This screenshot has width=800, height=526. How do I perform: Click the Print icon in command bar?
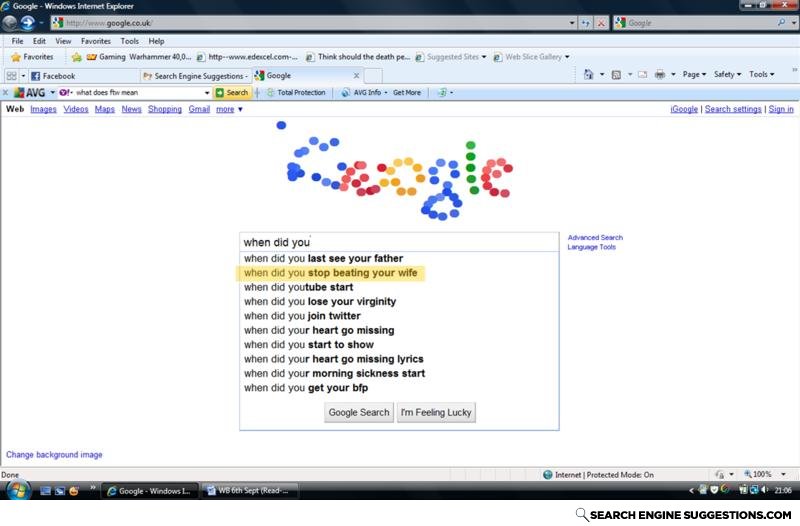click(x=660, y=74)
